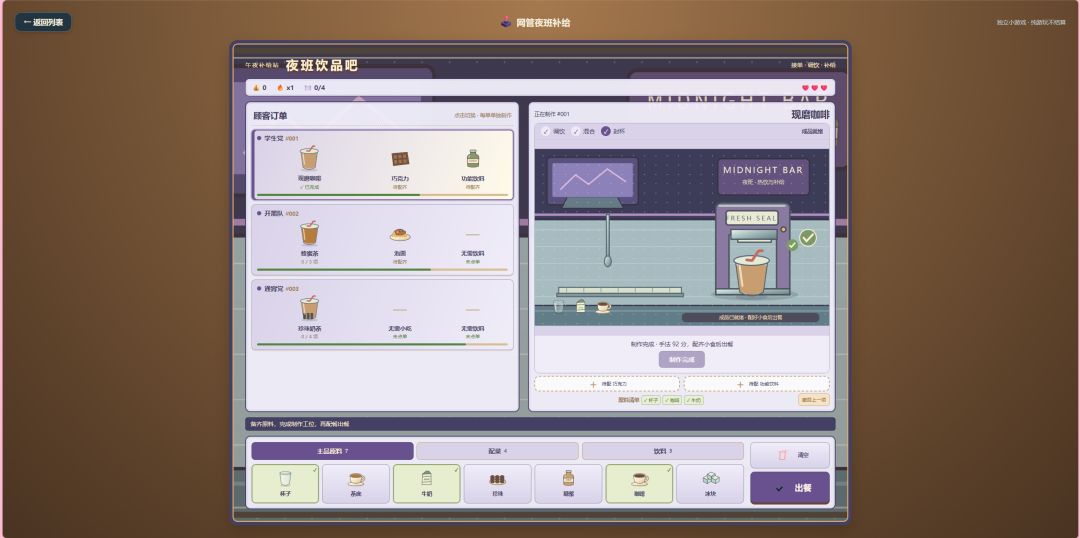This screenshot has height=538, width=1080.
Task: Select the 学生党 #001 order card
Action: click(x=382, y=165)
